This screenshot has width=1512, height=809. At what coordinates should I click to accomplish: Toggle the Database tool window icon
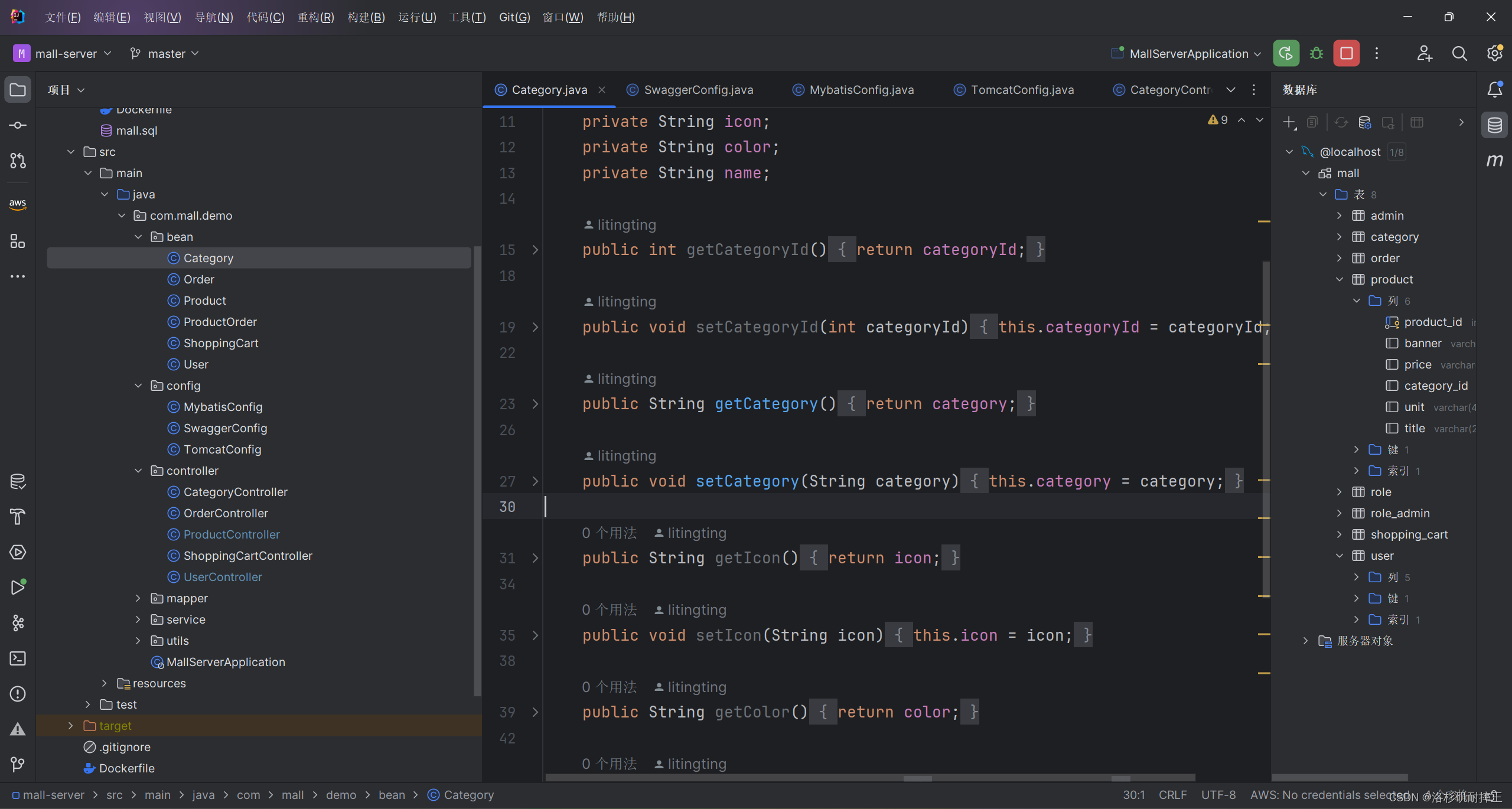(1495, 125)
